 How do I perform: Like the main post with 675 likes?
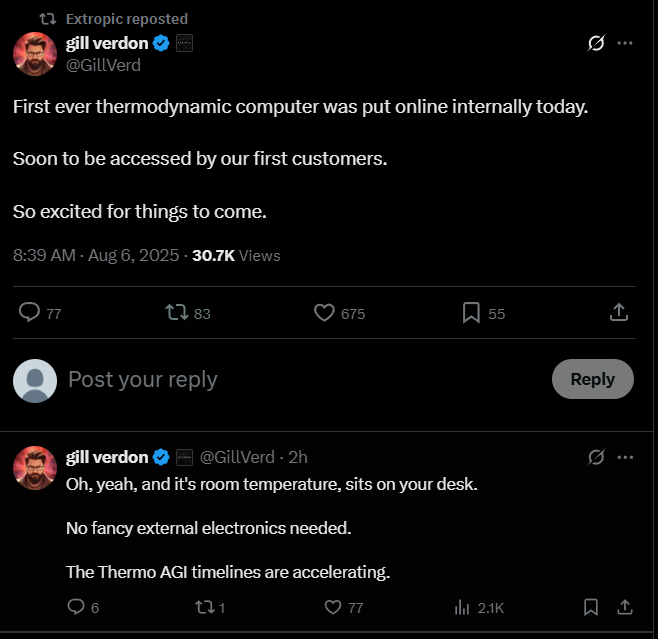[324, 313]
